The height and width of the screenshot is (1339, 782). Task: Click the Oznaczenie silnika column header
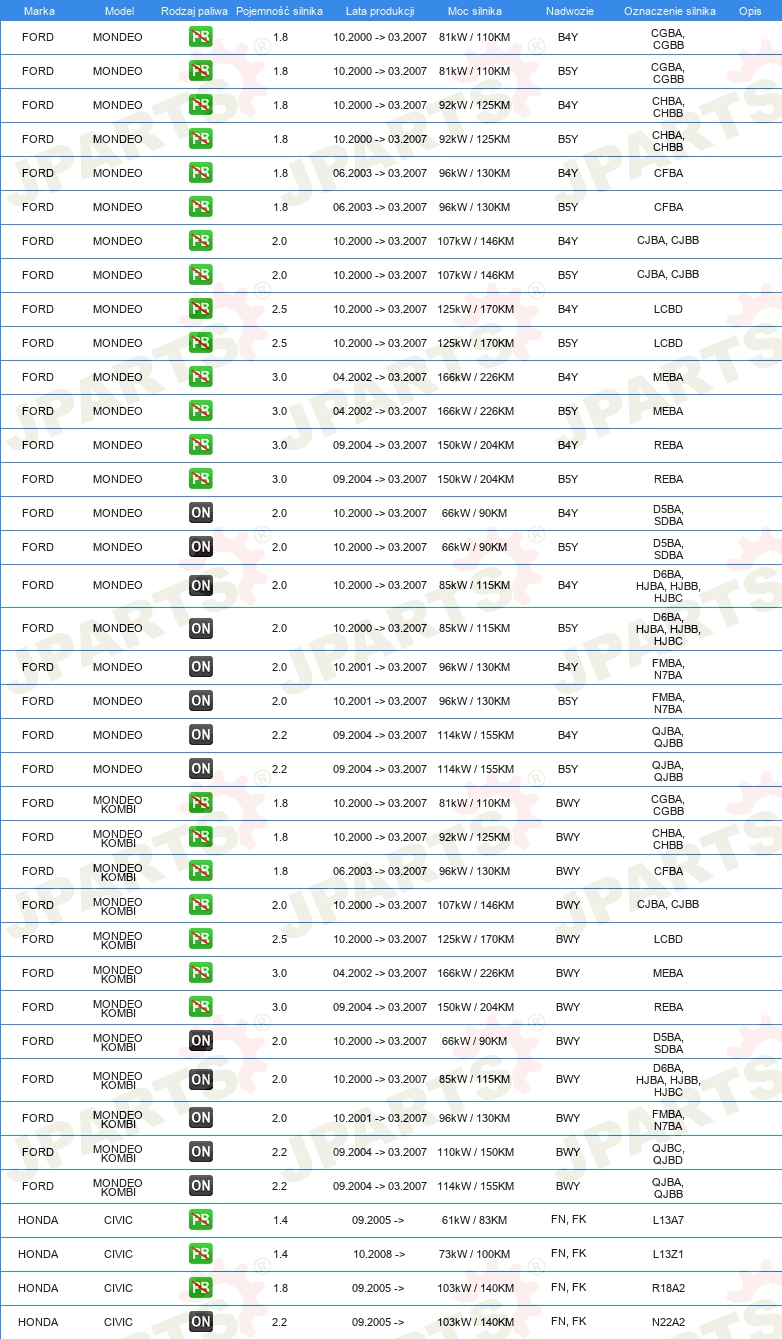tap(669, 10)
